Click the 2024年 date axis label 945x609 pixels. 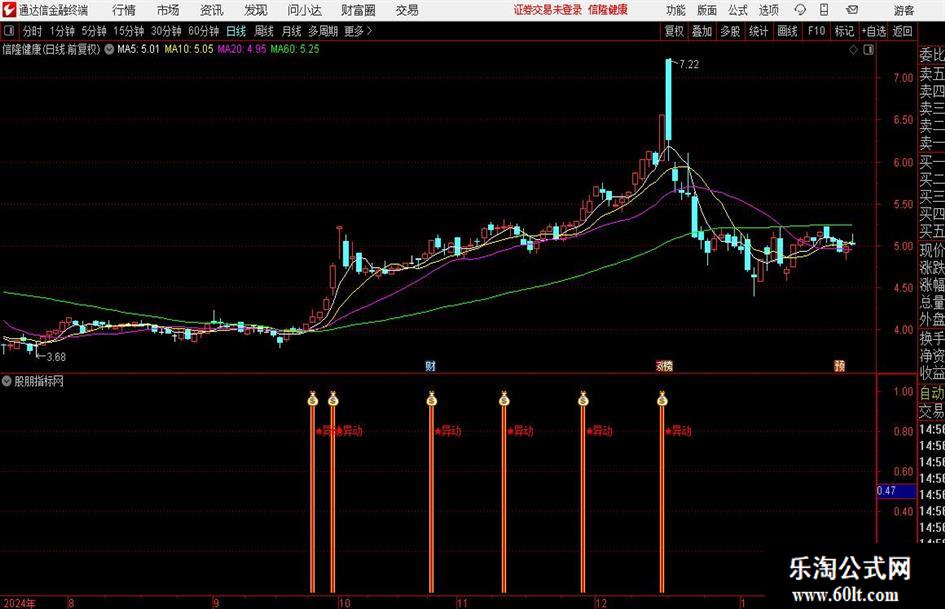point(19,603)
